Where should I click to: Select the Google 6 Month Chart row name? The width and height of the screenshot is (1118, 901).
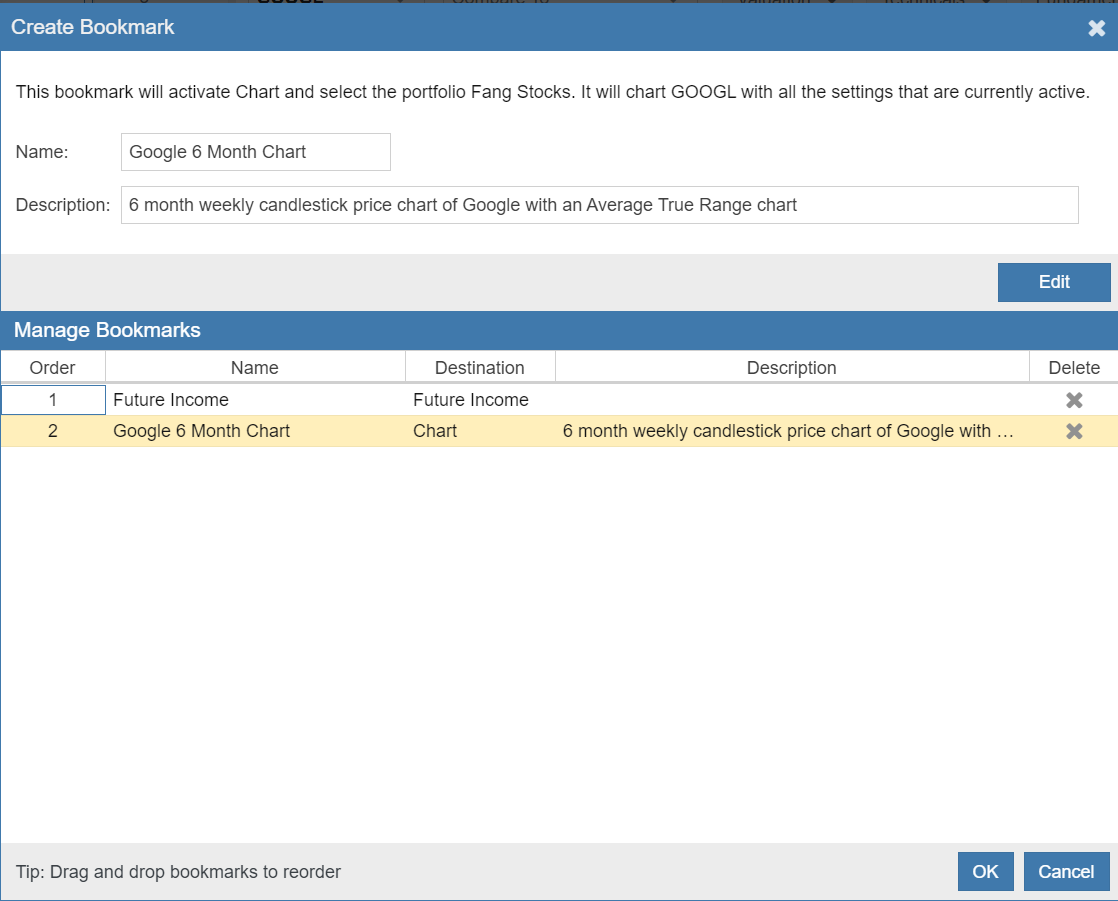[202, 431]
